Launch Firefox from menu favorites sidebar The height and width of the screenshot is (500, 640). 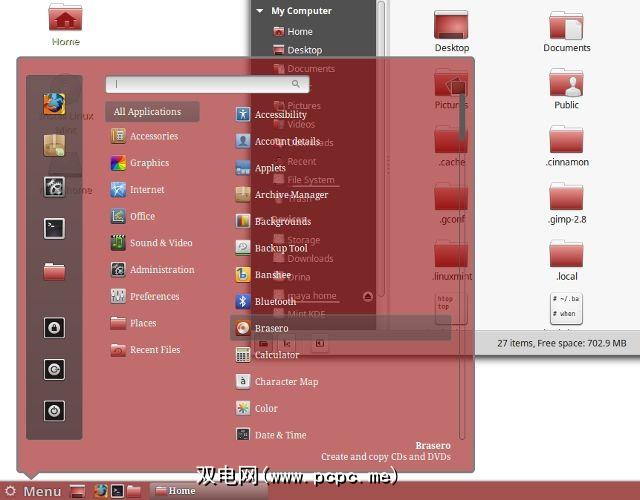click(x=54, y=104)
